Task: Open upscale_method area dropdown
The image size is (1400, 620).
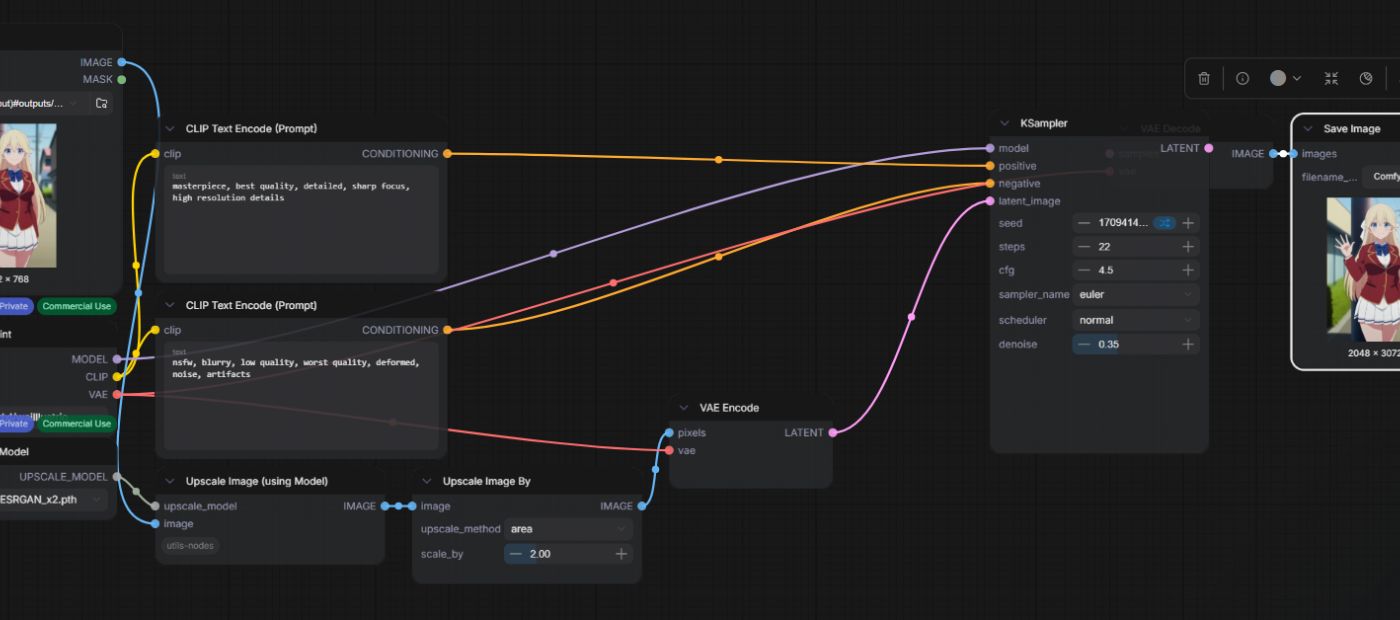Action: (568, 529)
